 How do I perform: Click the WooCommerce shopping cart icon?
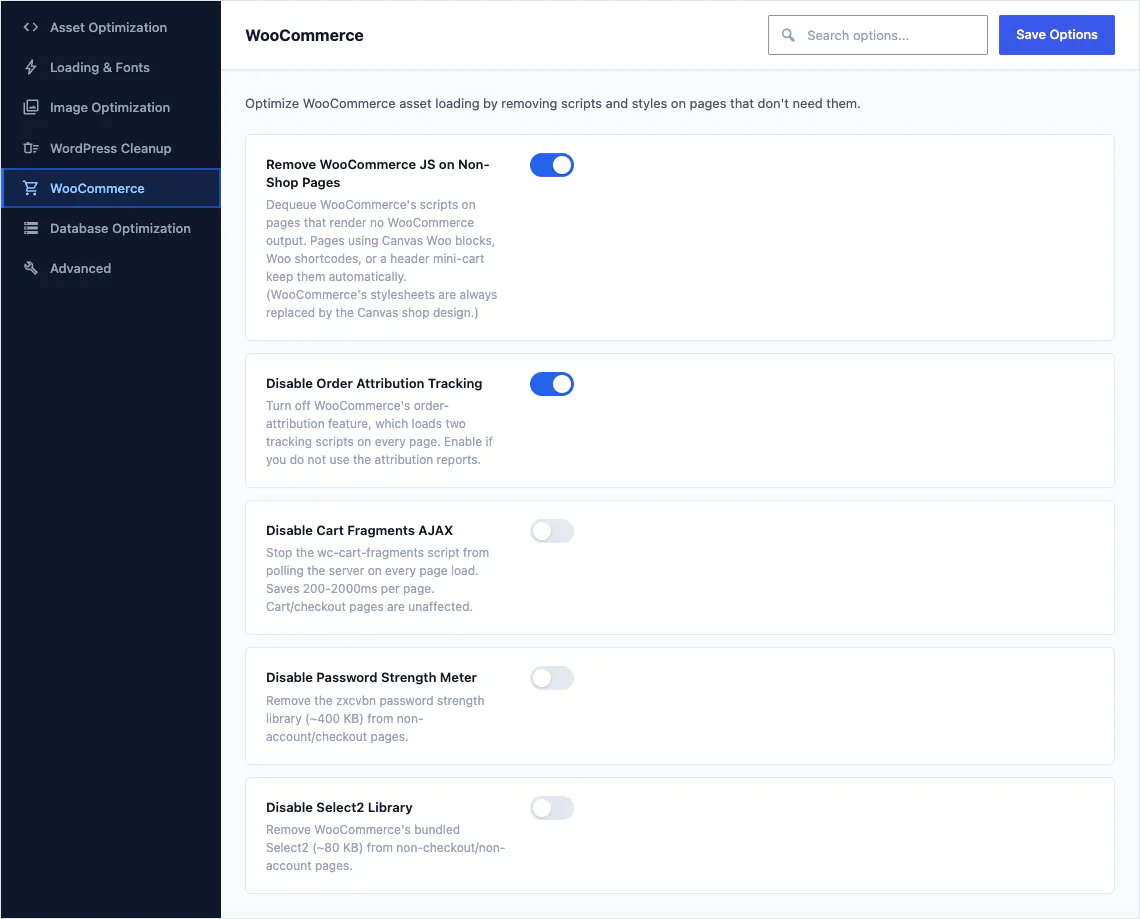(31, 188)
